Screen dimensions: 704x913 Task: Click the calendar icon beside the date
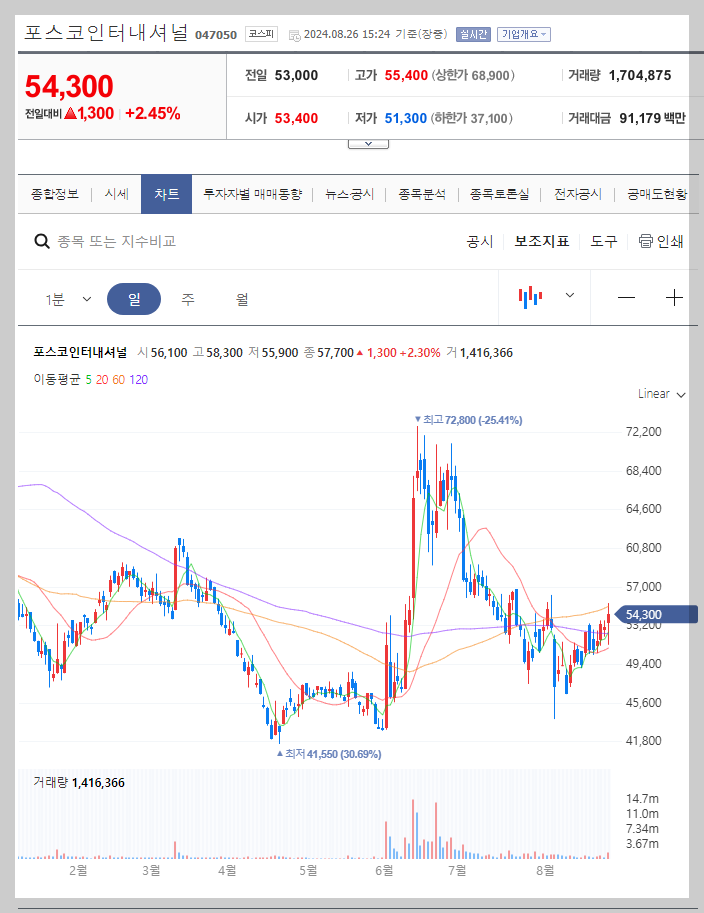(x=293, y=33)
